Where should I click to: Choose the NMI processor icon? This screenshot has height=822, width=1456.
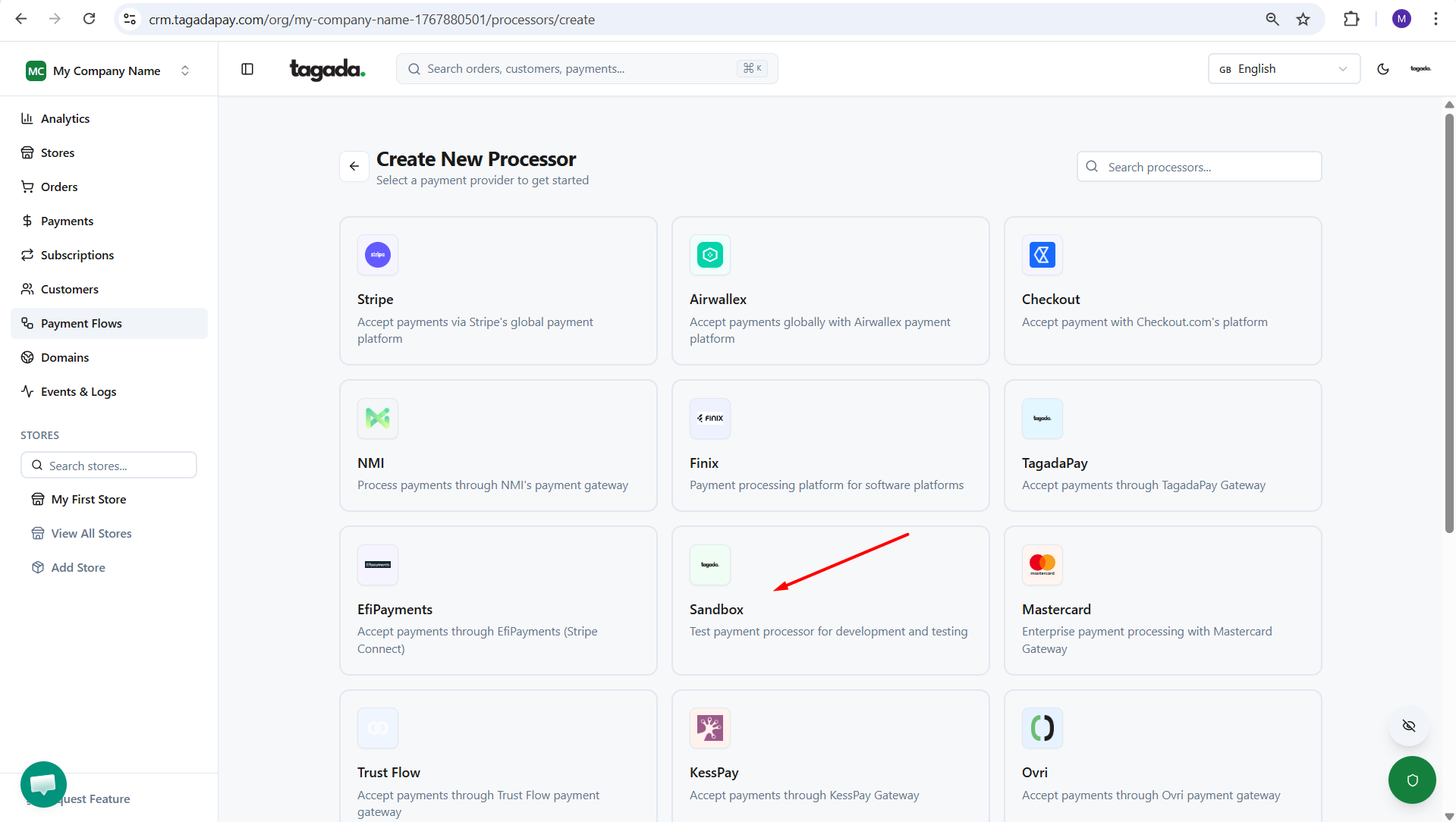(x=377, y=419)
